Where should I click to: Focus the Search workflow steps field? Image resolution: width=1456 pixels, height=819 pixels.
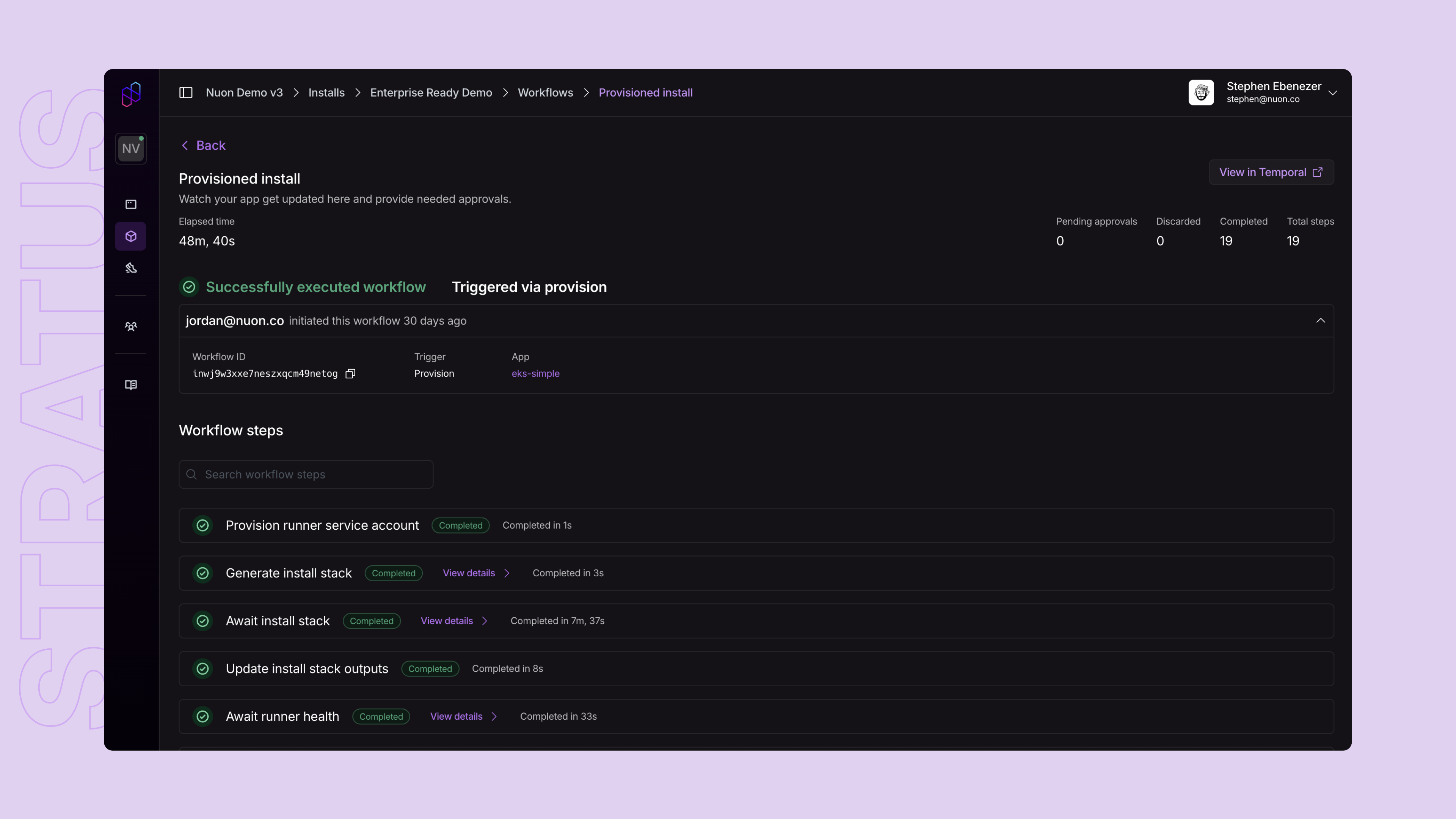click(x=306, y=474)
